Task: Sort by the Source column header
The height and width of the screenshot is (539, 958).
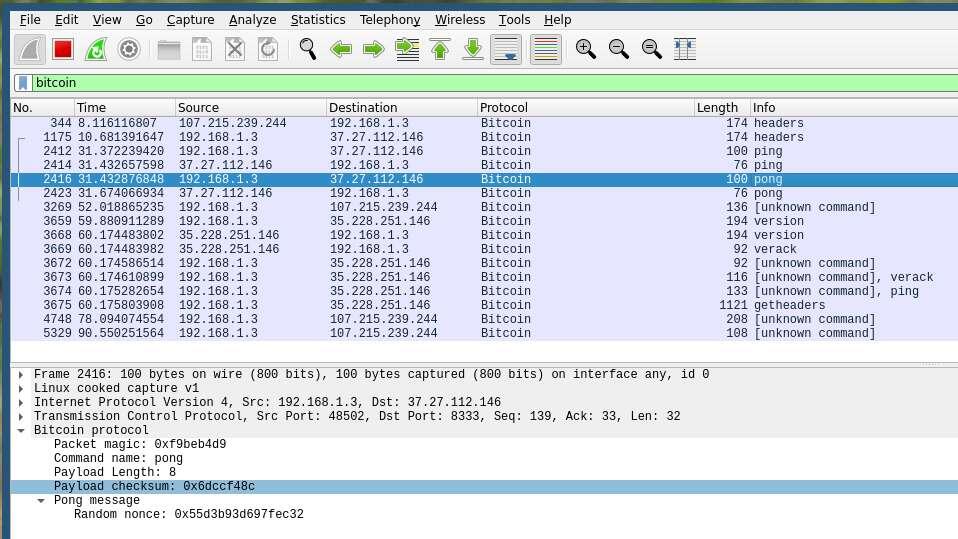Action: [x=250, y=108]
